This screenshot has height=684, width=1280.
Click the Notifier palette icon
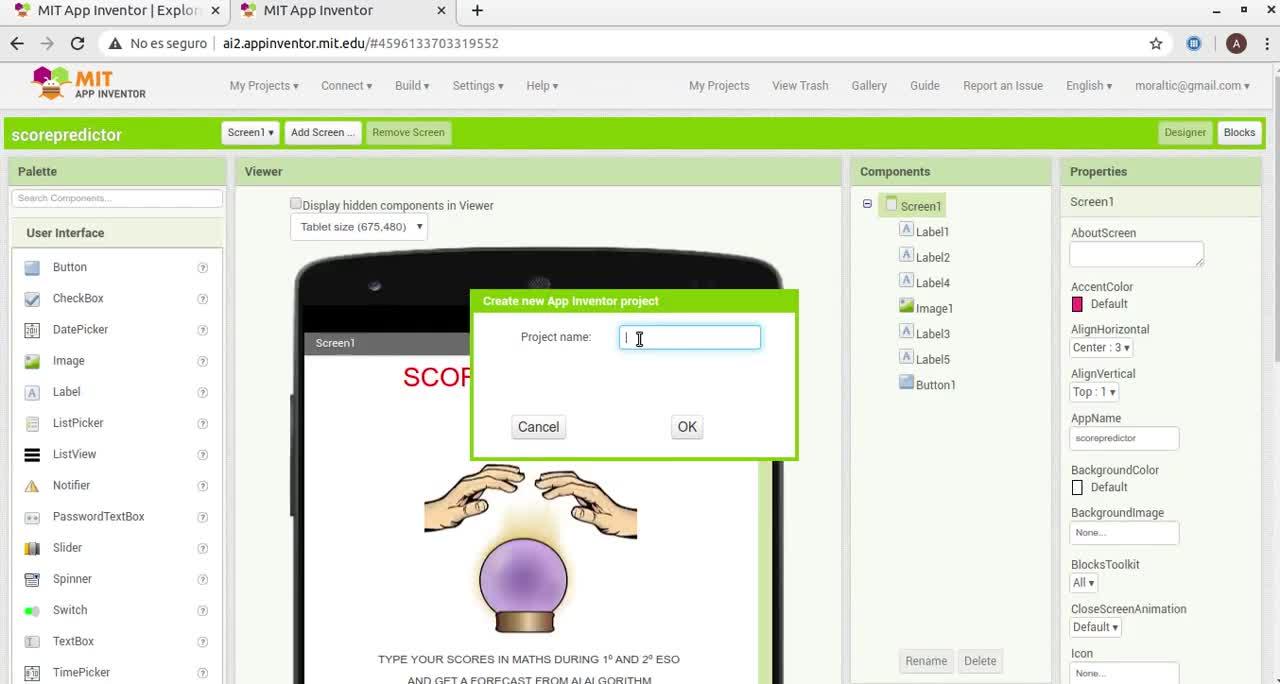pyautogui.click(x=32, y=485)
